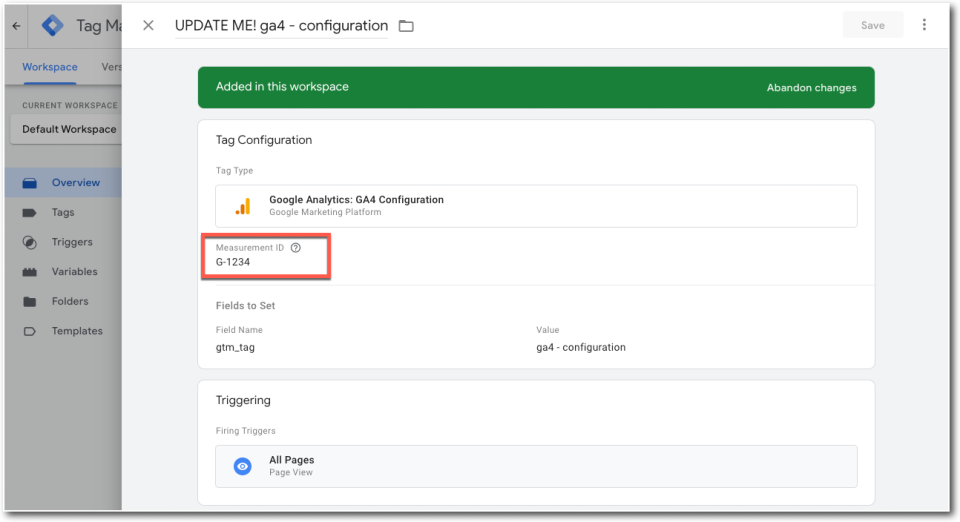The height and width of the screenshot is (522, 960).
Task: Select the GA4 Configuration tag type card
Action: point(536,206)
